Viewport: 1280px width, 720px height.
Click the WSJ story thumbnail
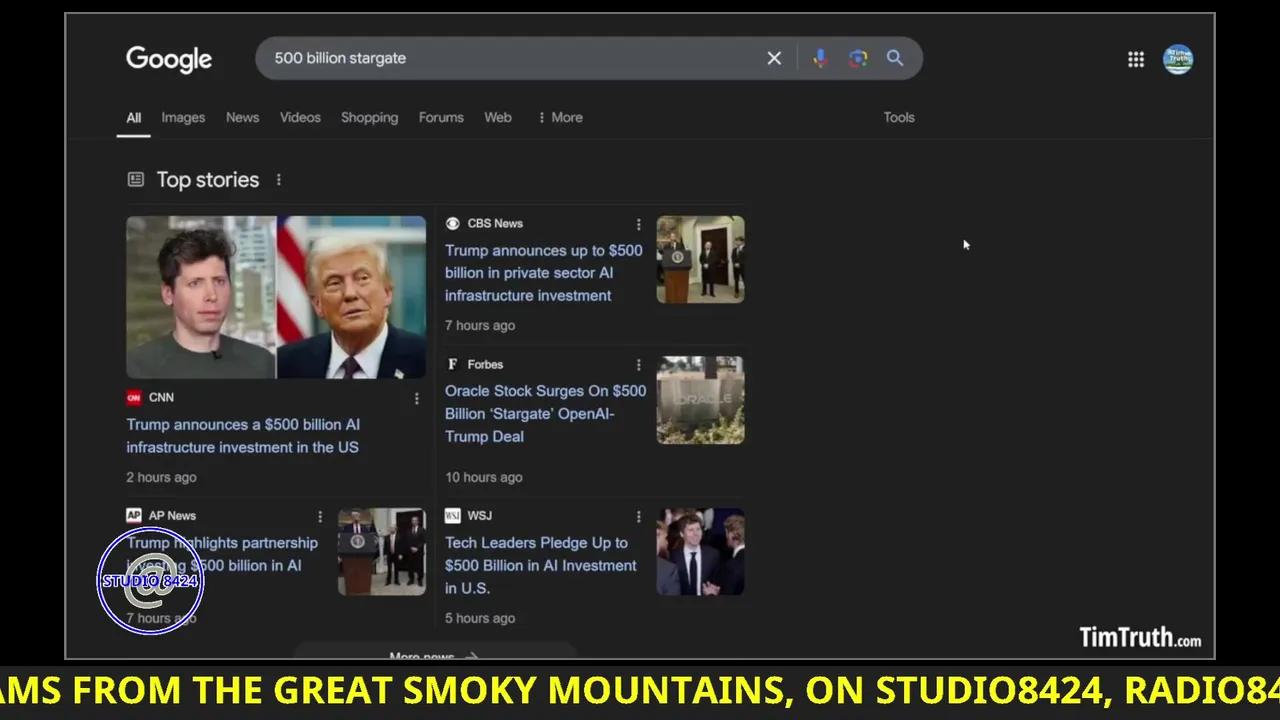tap(700, 551)
